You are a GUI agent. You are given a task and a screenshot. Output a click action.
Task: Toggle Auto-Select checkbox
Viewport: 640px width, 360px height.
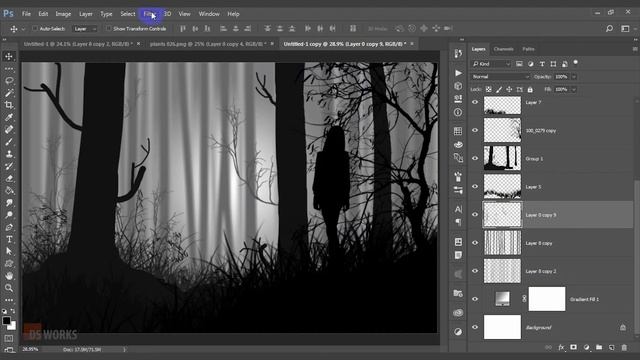tap(35, 29)
